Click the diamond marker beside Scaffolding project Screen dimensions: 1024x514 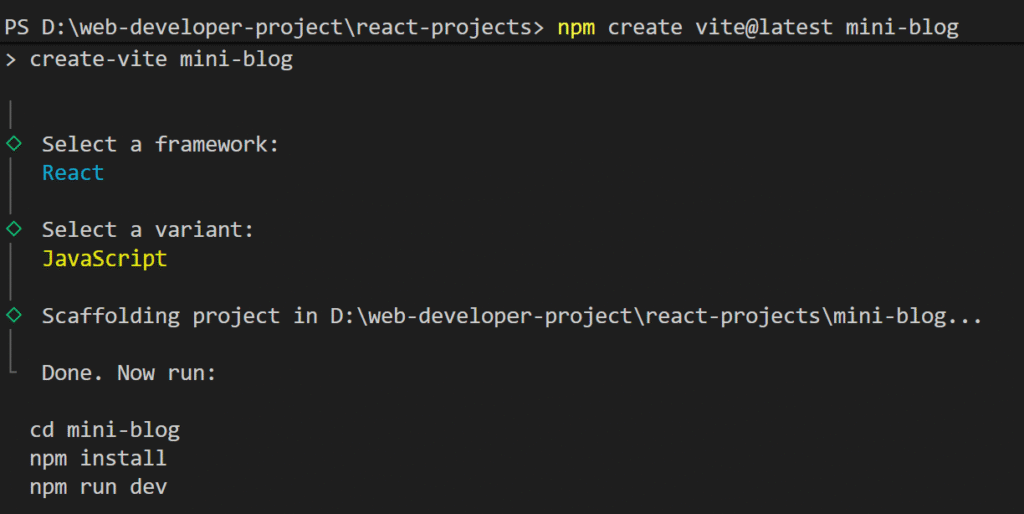[14, 315]
